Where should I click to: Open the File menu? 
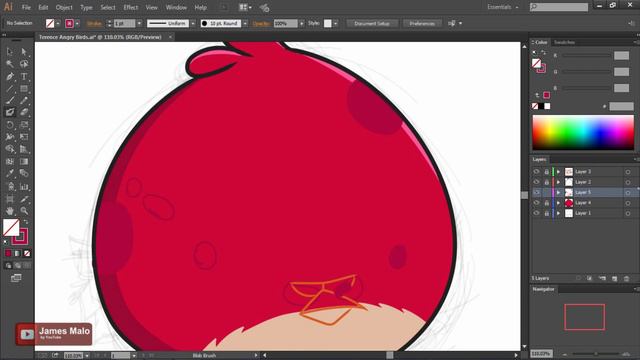(x=26, y=7)
